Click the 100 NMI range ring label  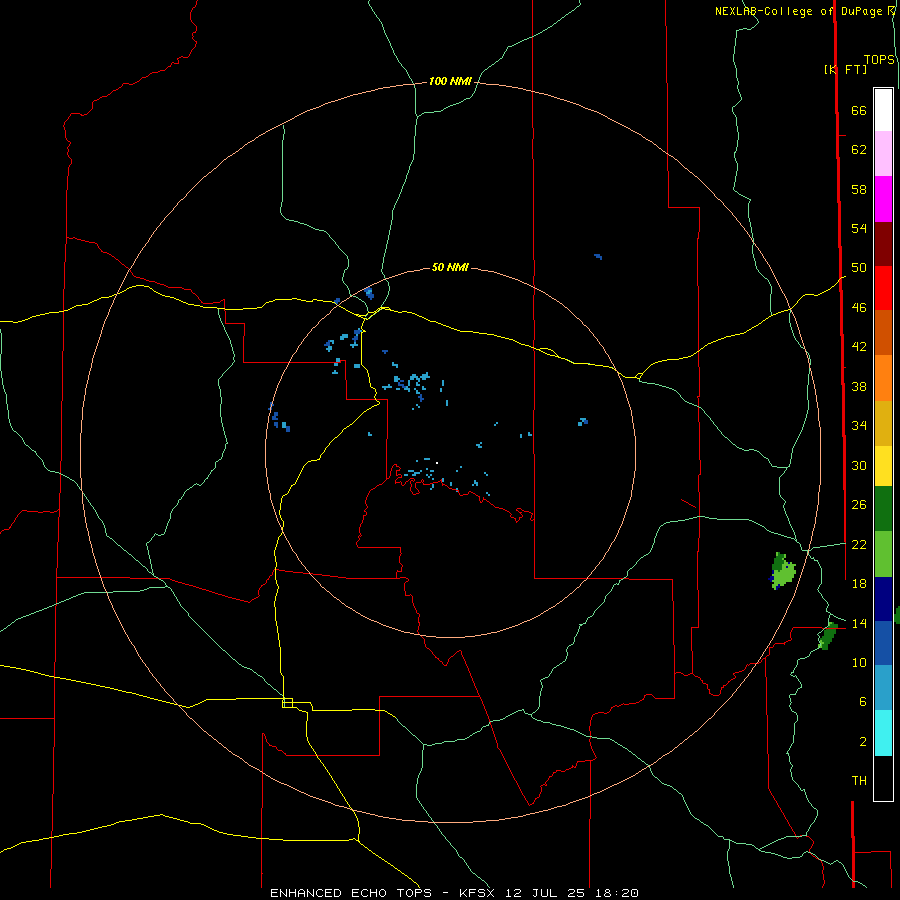pos(450,82)
